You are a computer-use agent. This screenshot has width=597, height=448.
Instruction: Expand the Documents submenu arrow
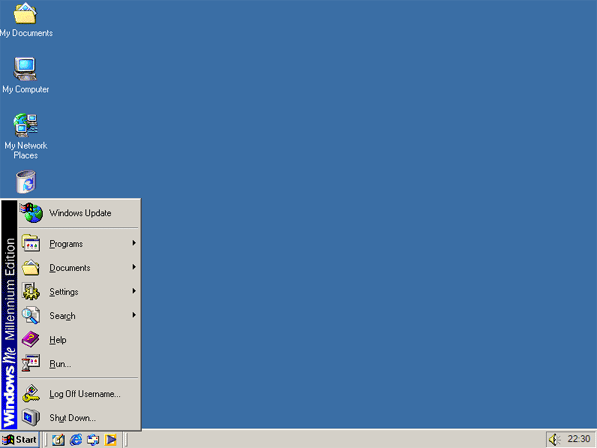coord(134,267)
